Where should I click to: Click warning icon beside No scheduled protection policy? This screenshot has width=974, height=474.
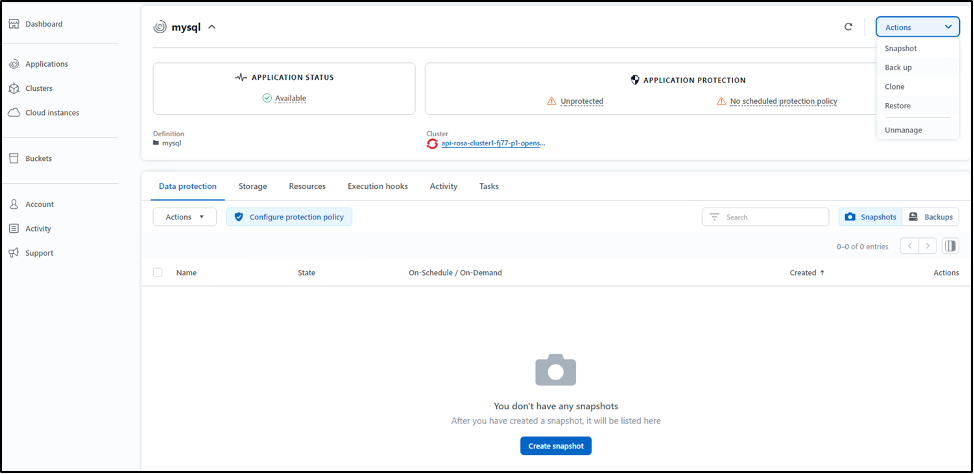(721, 101)
